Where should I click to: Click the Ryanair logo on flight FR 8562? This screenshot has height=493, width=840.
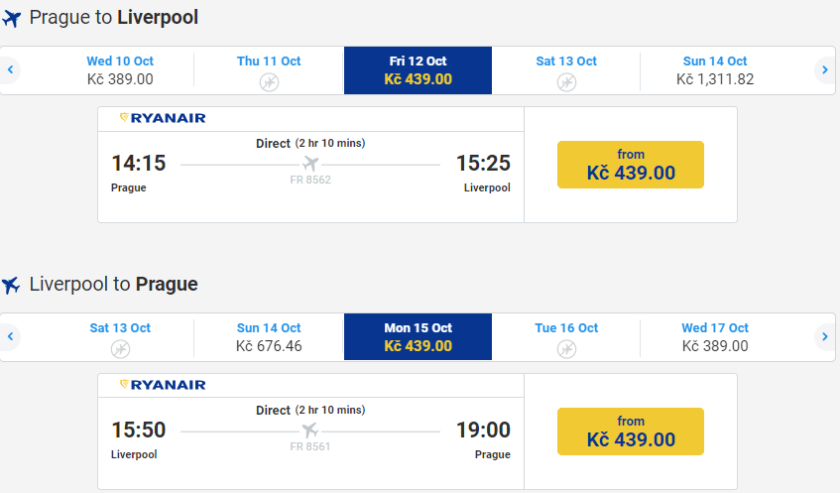[x=163, y=118]
